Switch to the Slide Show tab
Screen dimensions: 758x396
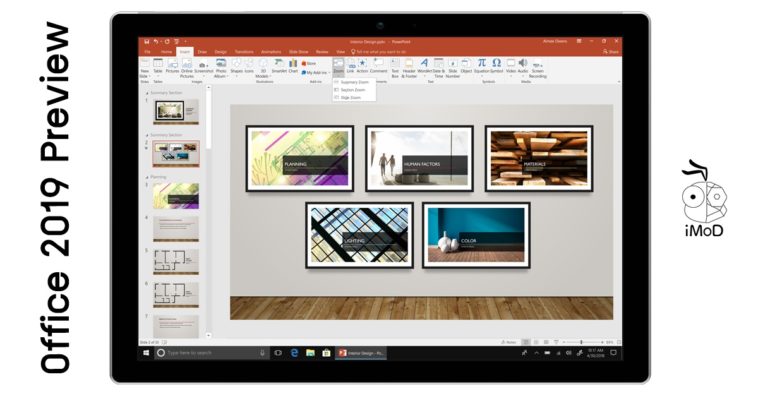tap(299, 52)
